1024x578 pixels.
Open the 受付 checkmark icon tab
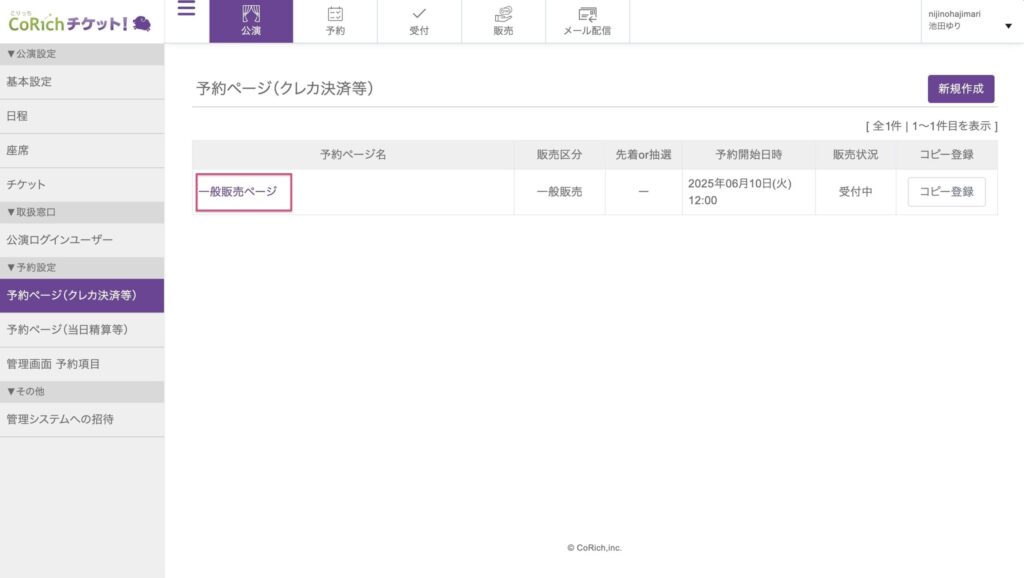tap(419, 21)
